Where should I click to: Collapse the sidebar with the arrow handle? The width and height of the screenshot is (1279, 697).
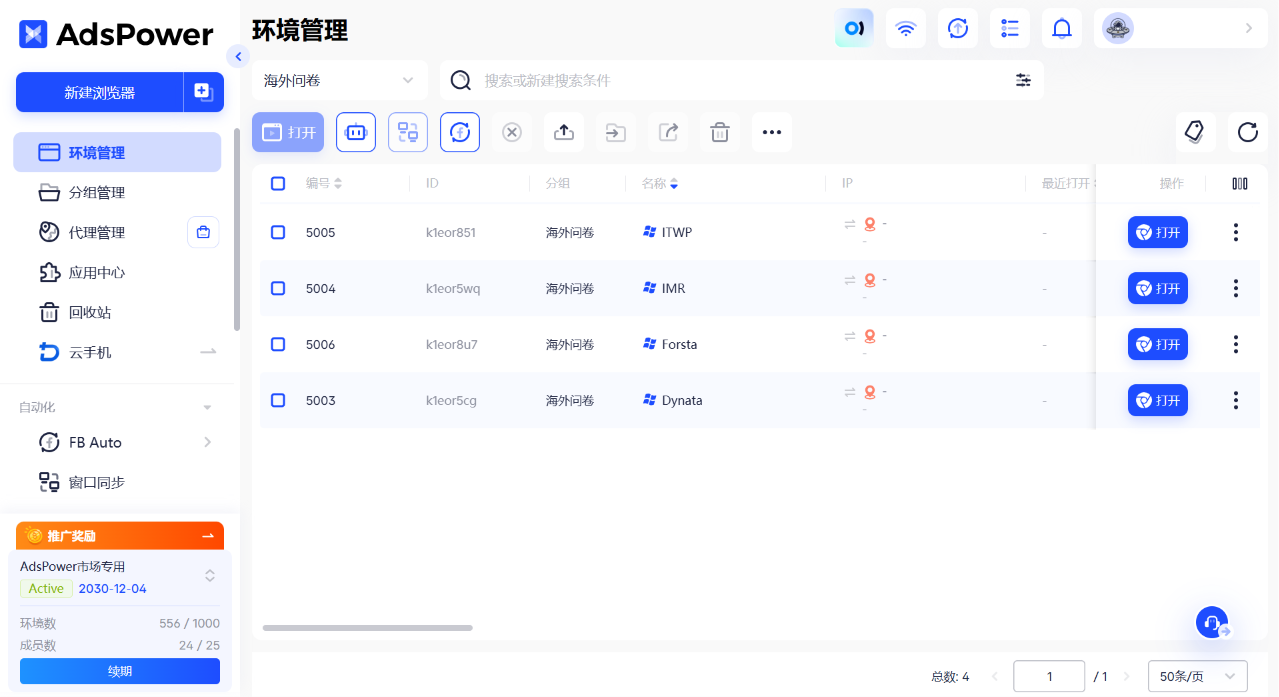click(x=237, y=56)
